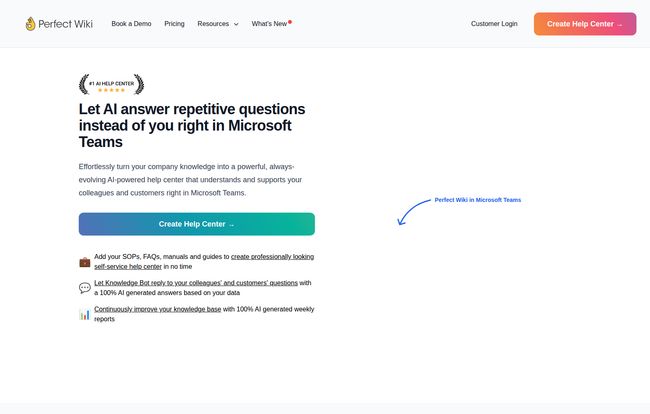Viewport: 650px width, 414px height.
Task: Follow Continuously improve your knowledge base link
Action: (158, 309)
